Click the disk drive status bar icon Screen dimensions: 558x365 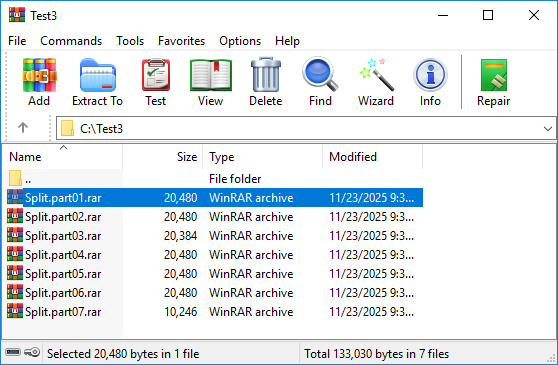click(13, 352)
